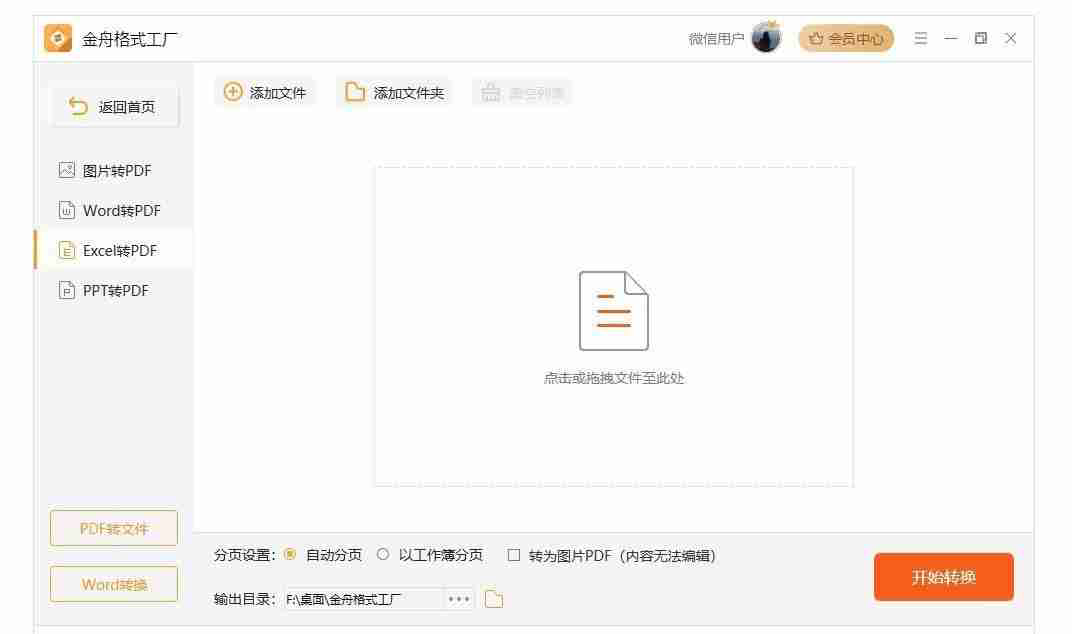Screen dimensions: 1072x634
Task: Close the 金舟格式工厂 window
Action: 1010,38
